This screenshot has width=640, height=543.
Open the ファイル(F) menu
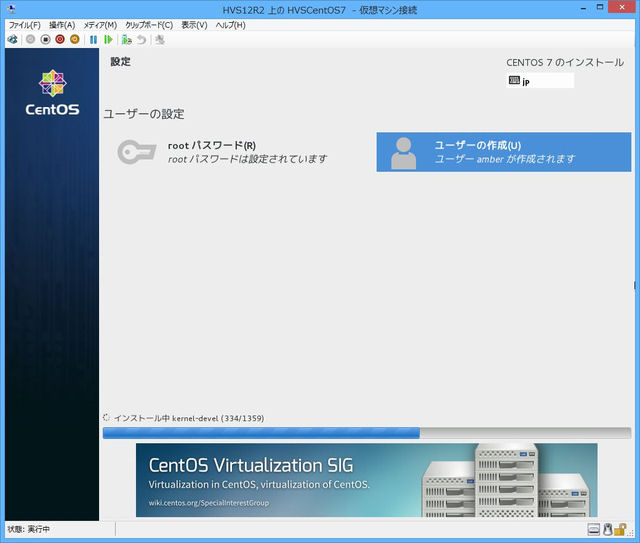click(24, 25)
